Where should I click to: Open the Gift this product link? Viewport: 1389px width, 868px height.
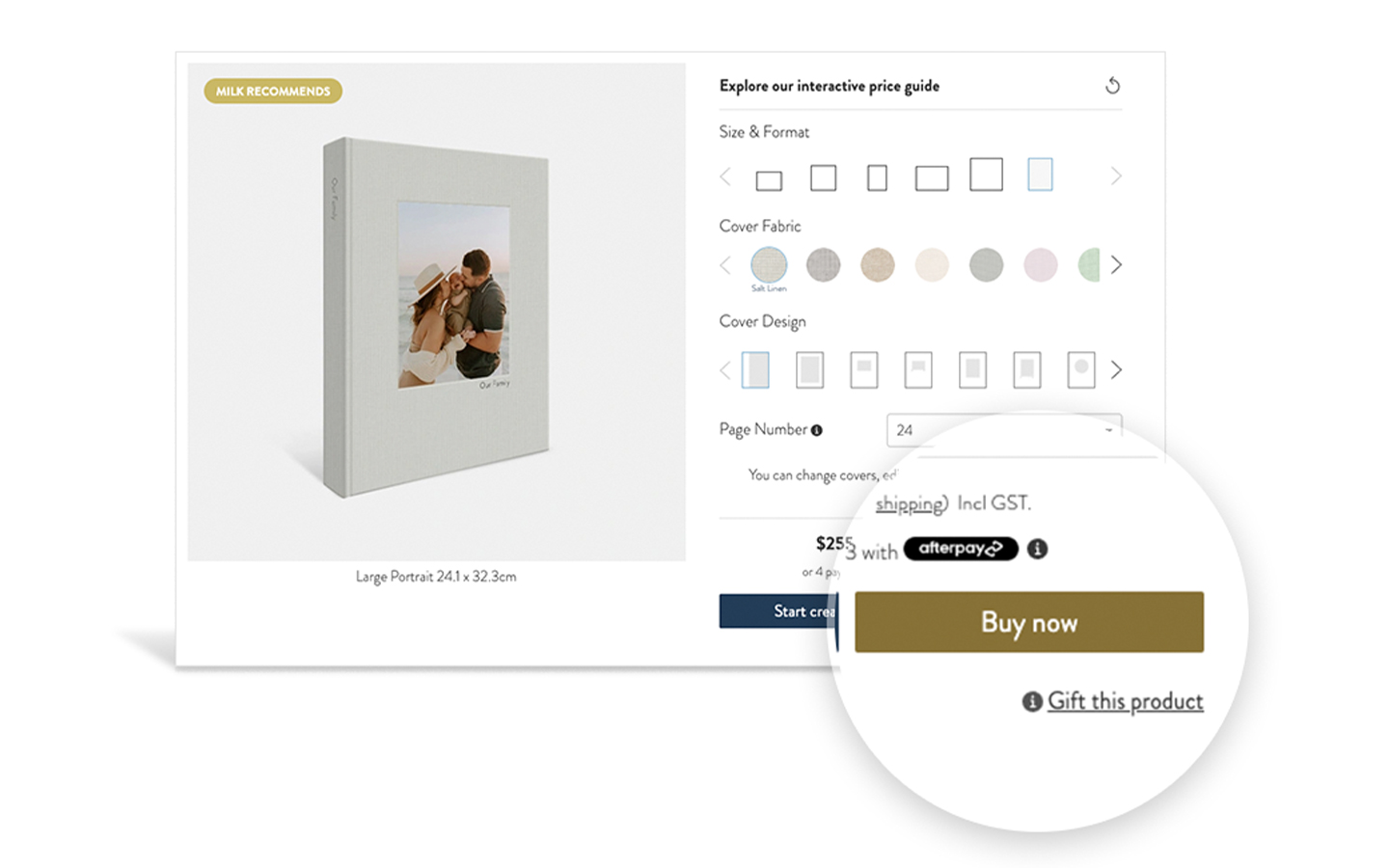tap(1125, 701)
